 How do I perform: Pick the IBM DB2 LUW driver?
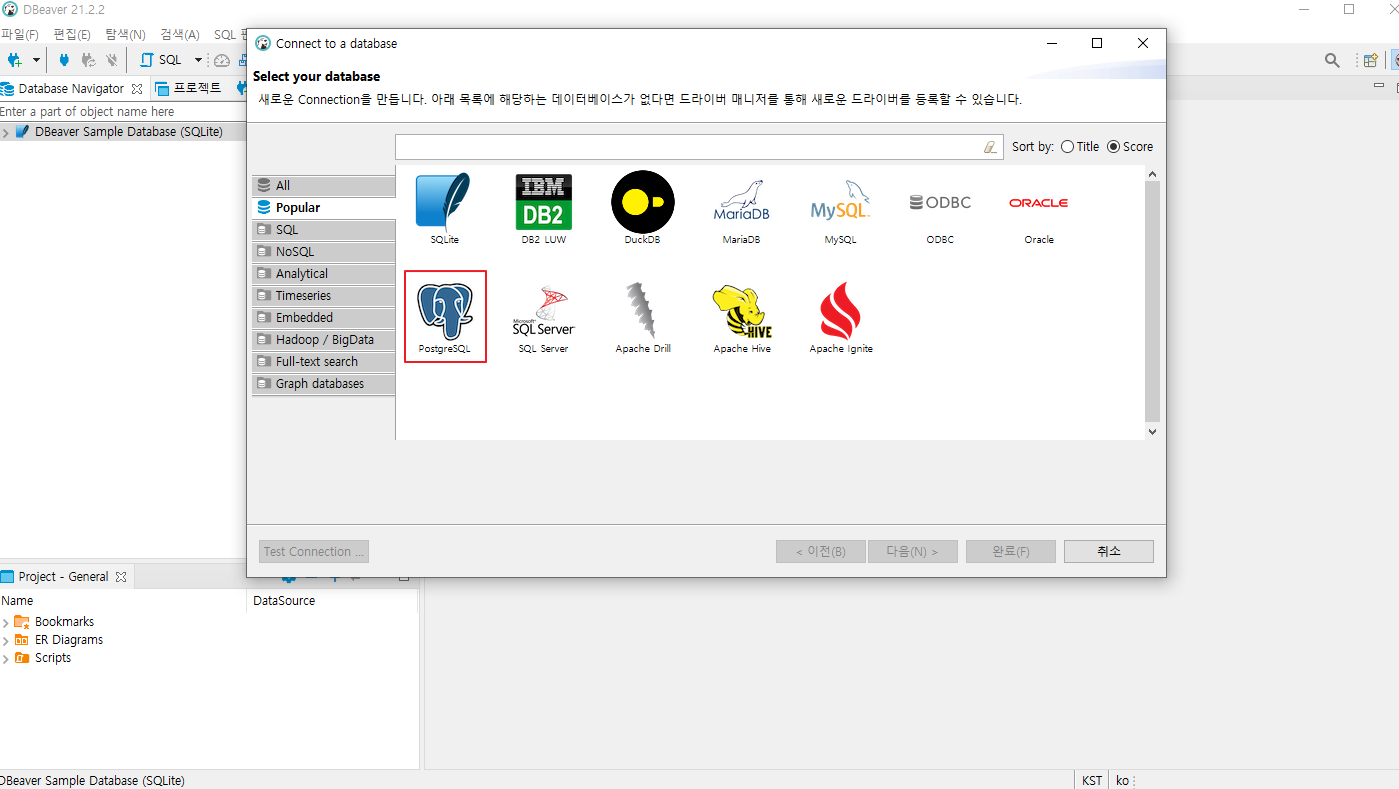click(x=544, y=209)
